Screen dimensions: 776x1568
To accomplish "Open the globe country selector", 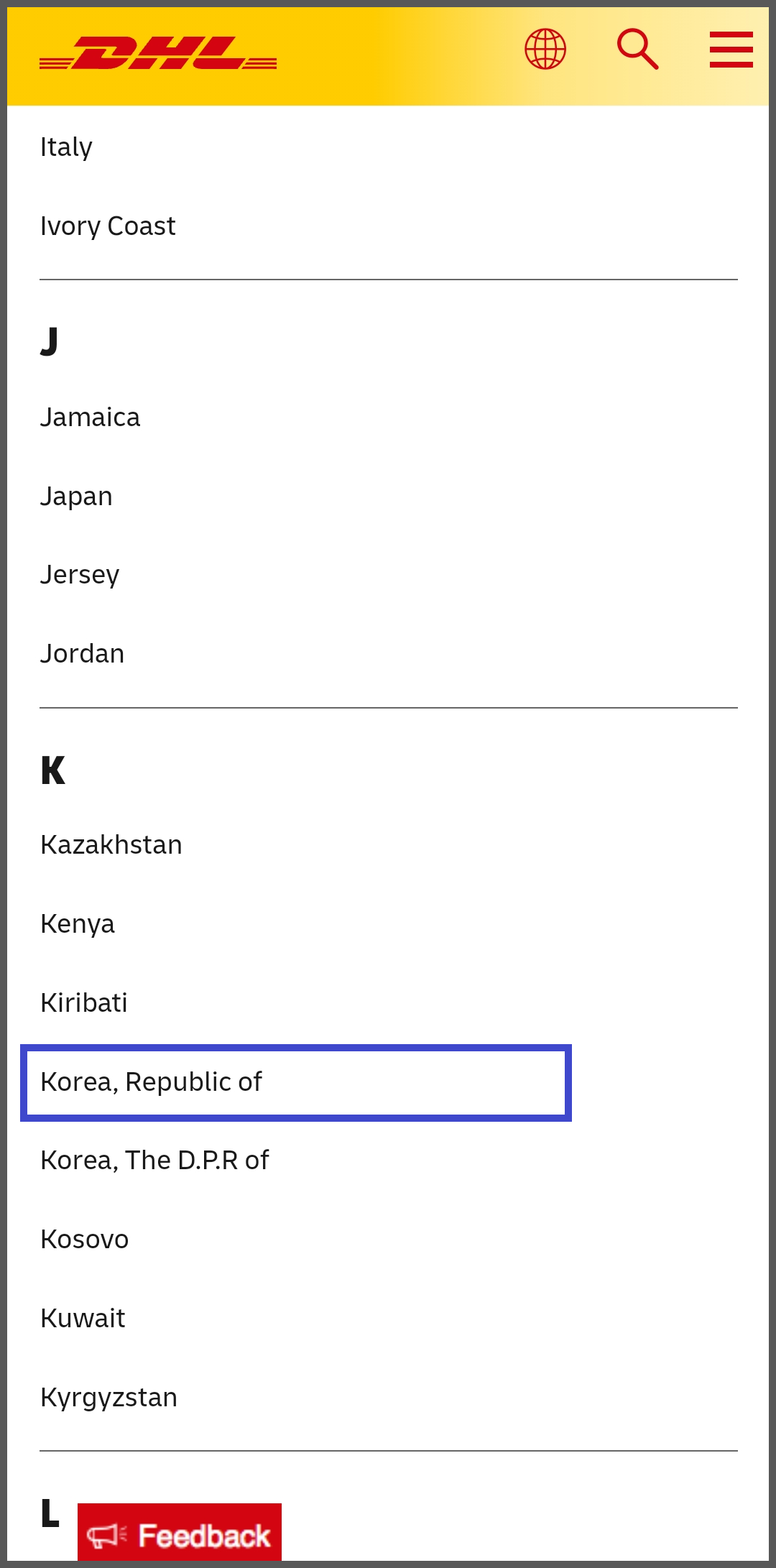I will [x=545, y=49].
